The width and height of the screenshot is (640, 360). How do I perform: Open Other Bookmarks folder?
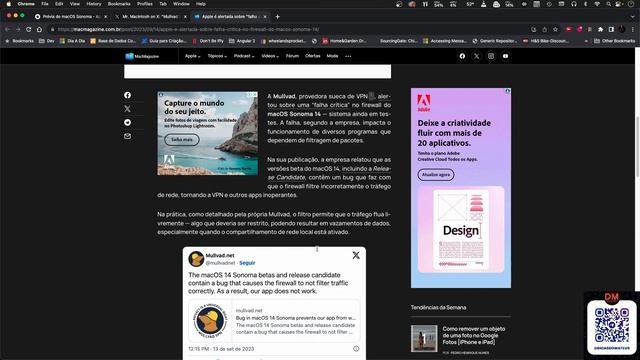tap(614, 41)
